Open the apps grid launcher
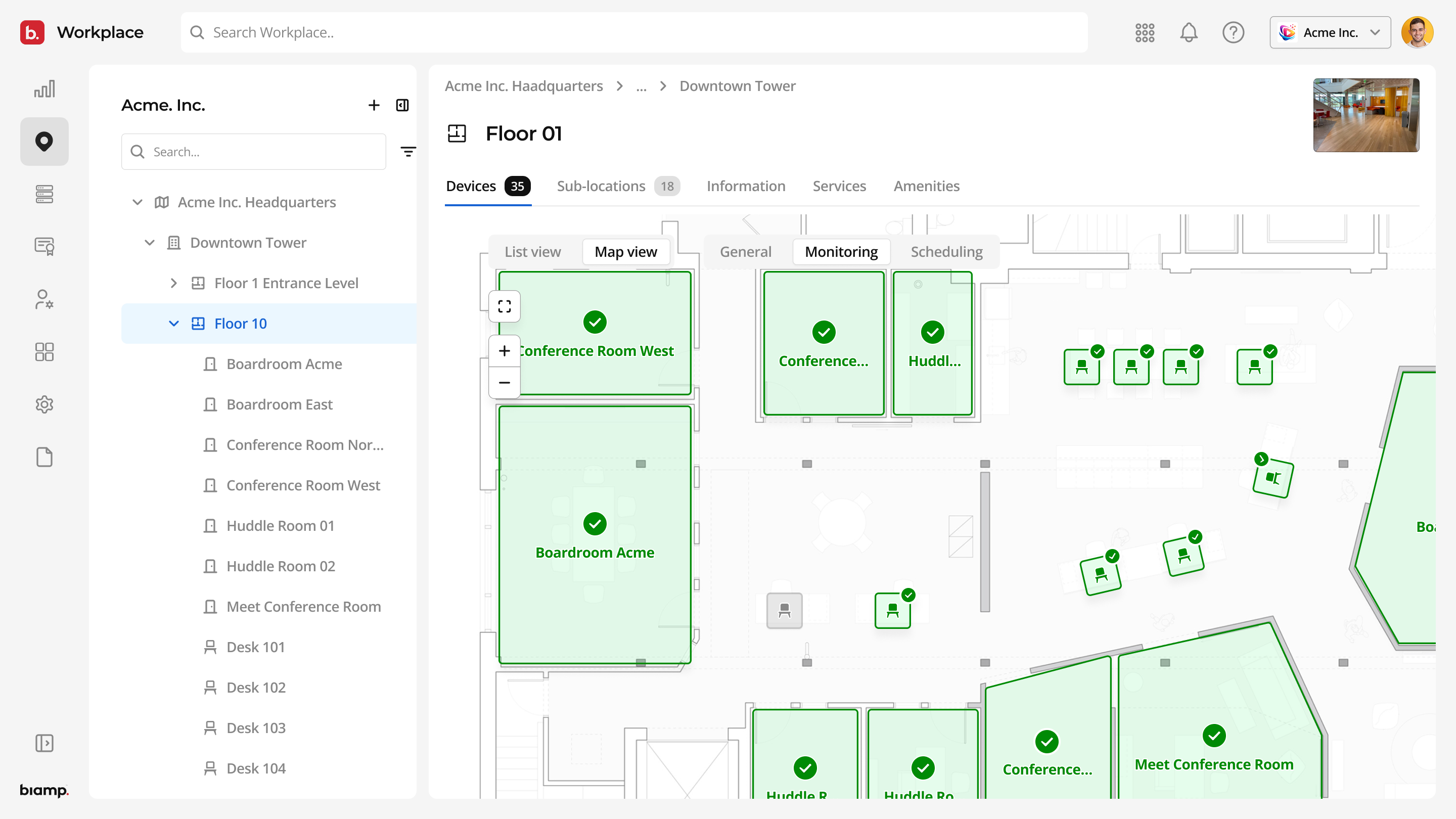Image resolution: width=1456 pixels, height=819 pixels. pos(1145,32)
